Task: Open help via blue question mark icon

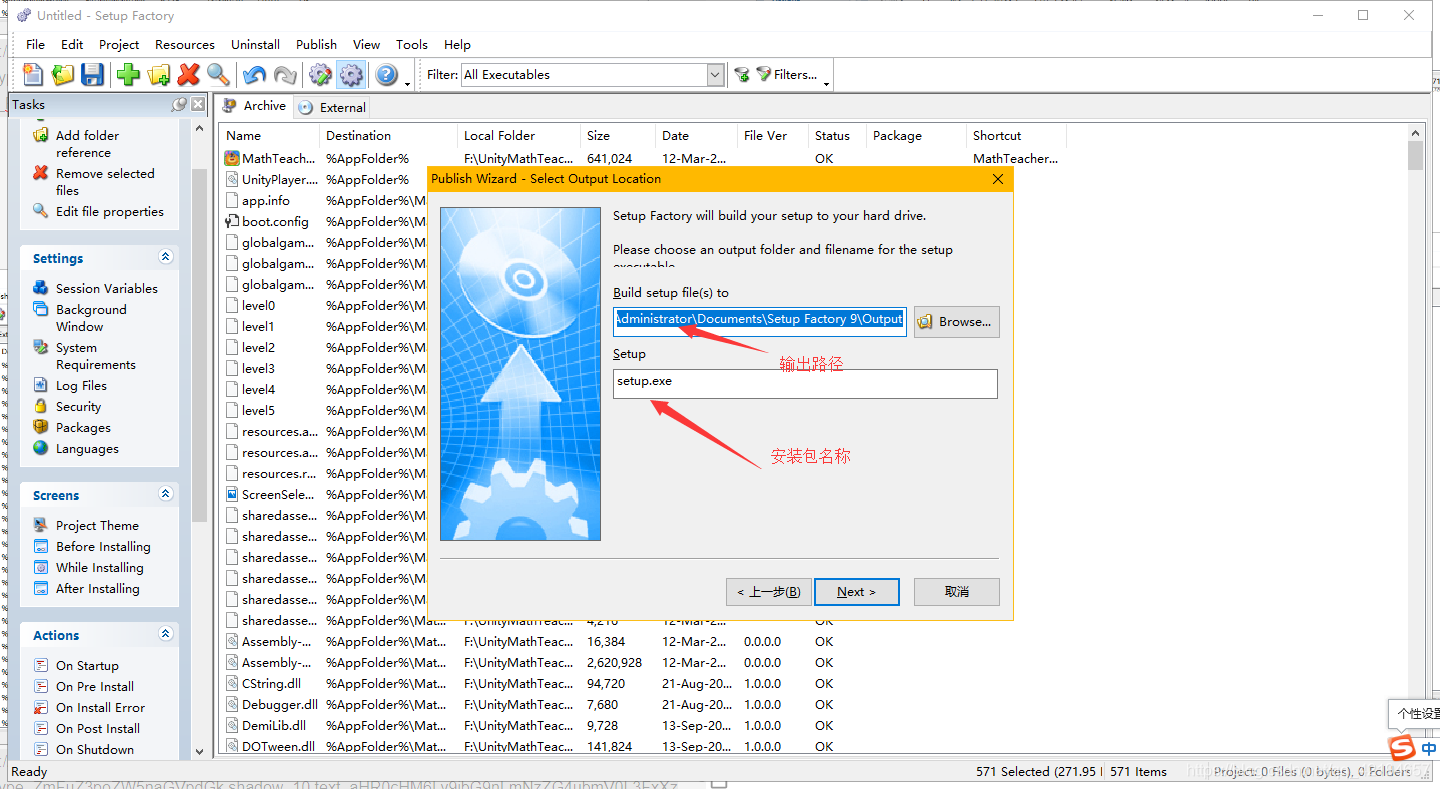Action: pyautogui.click(x=386, y=74)
